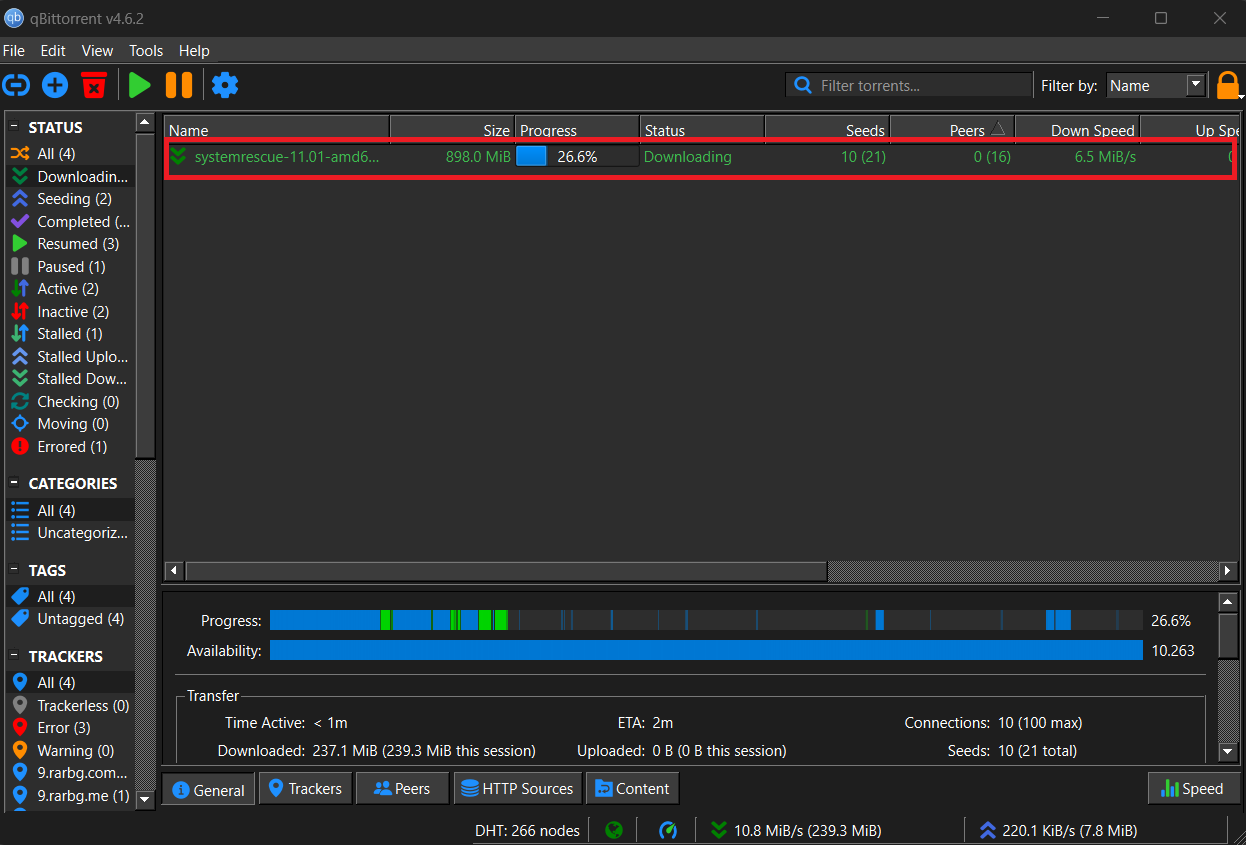Image resolution: width=1246 pixels, height=845 pixels.
Task: Select the tracker Warning (0) filter
Action: [70, 750]
